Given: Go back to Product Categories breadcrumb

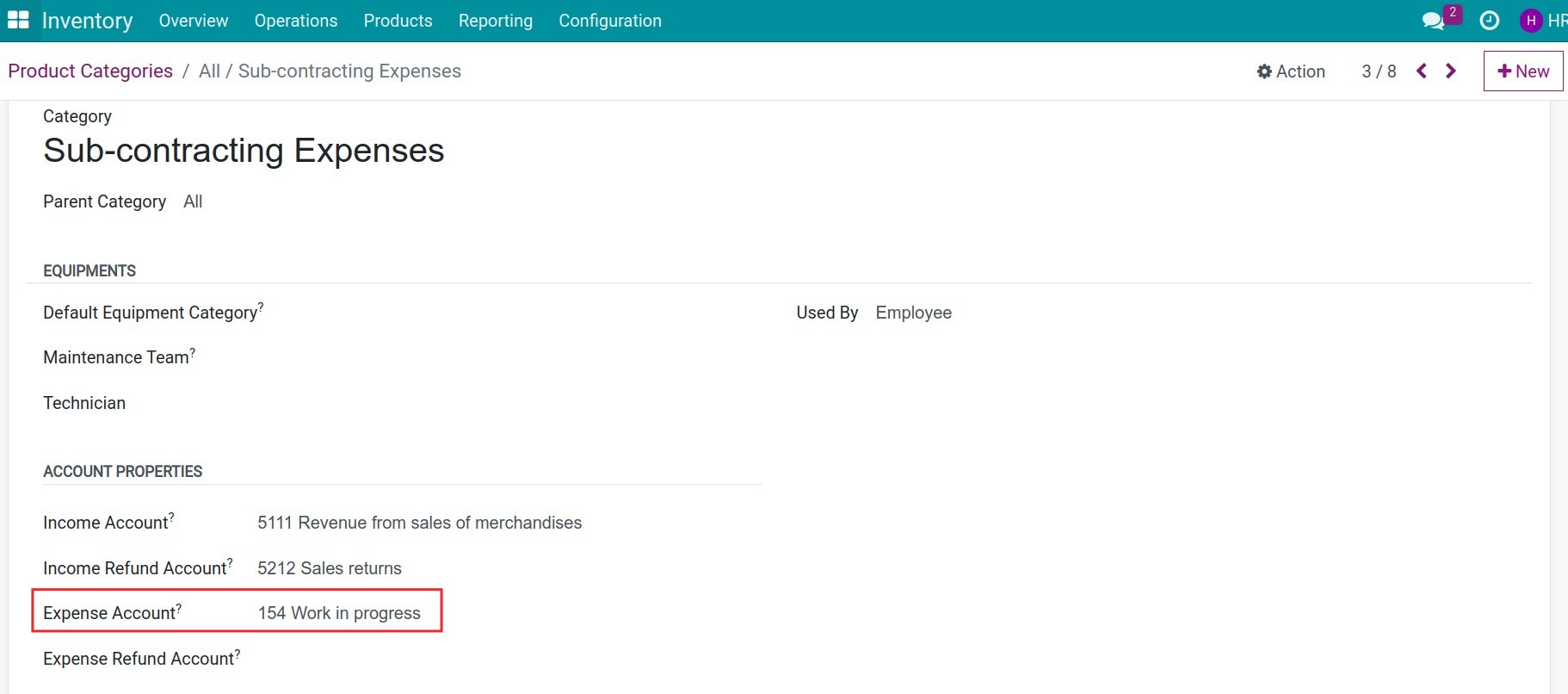Looking at the screenshot, I should (90, 71).
